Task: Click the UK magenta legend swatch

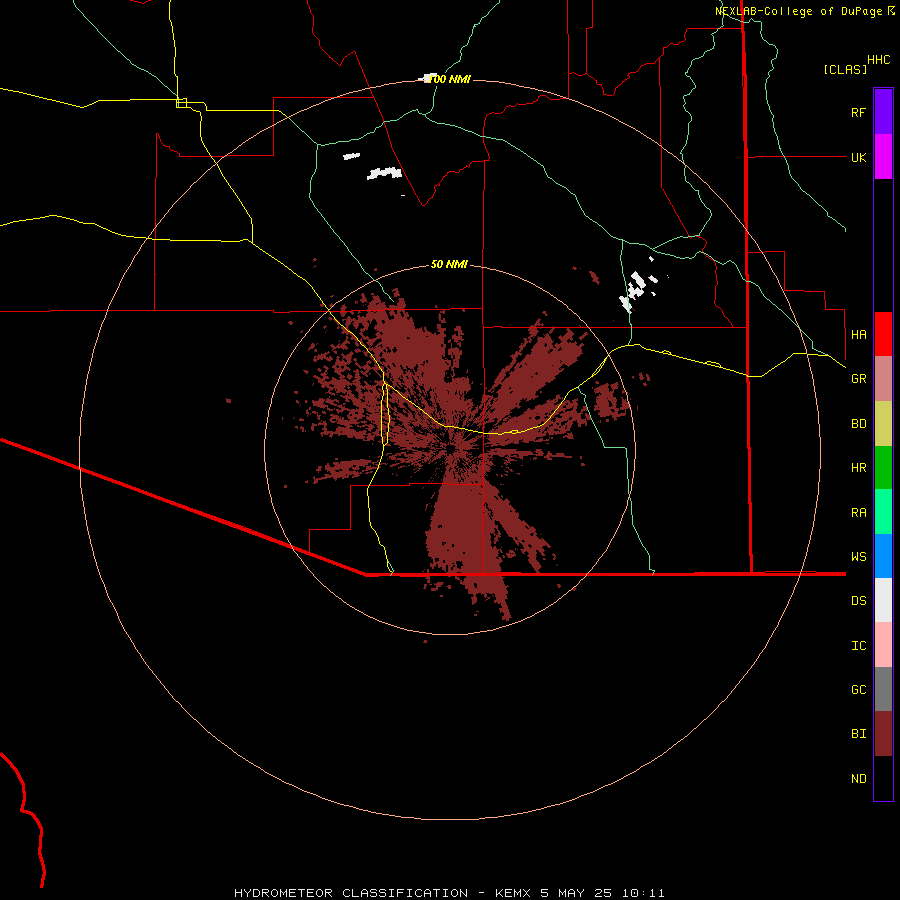Action: [x=883, y=157]
